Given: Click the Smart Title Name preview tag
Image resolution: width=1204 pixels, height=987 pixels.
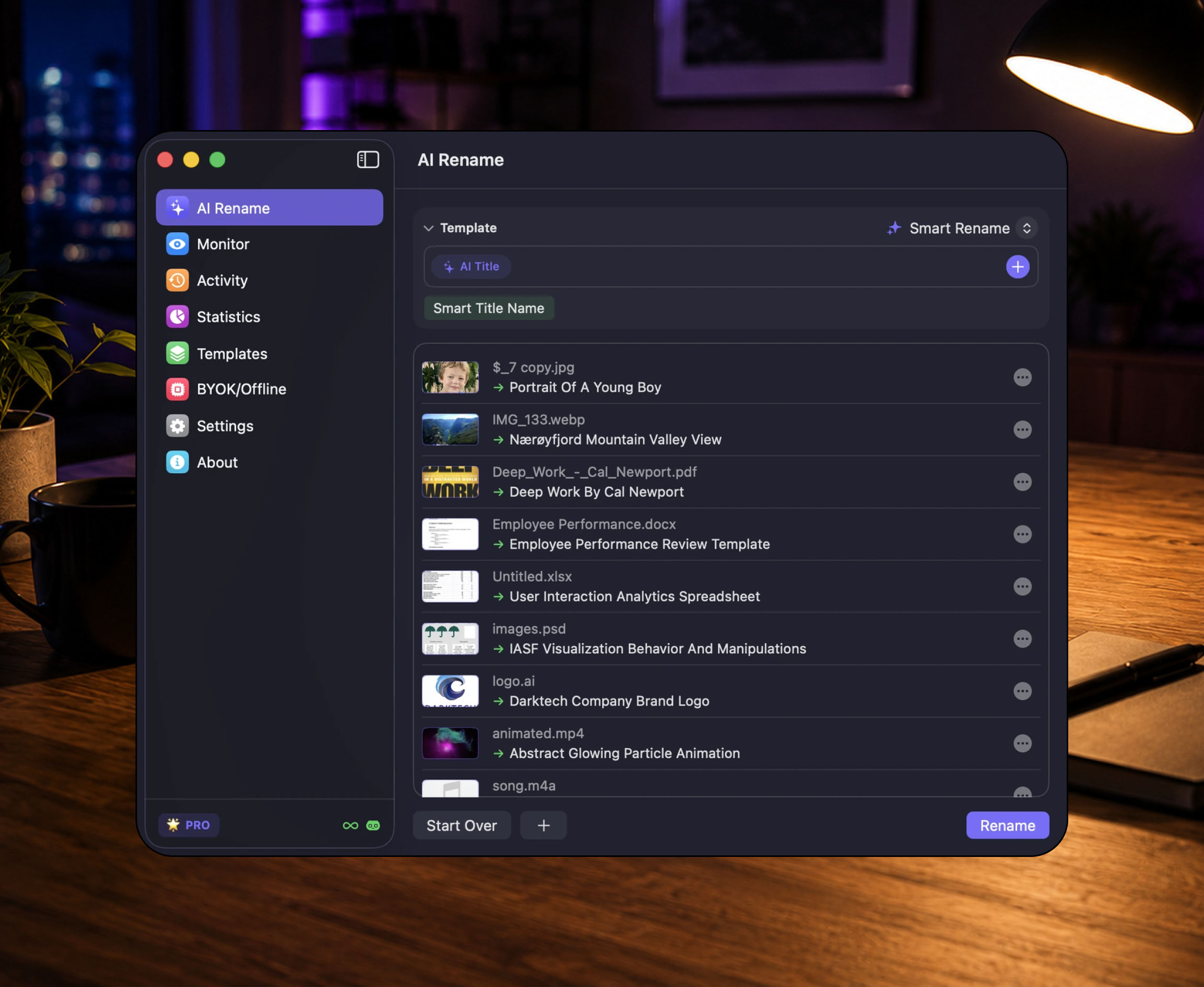Looking at the screenshot, I should [x=489, y=308].
